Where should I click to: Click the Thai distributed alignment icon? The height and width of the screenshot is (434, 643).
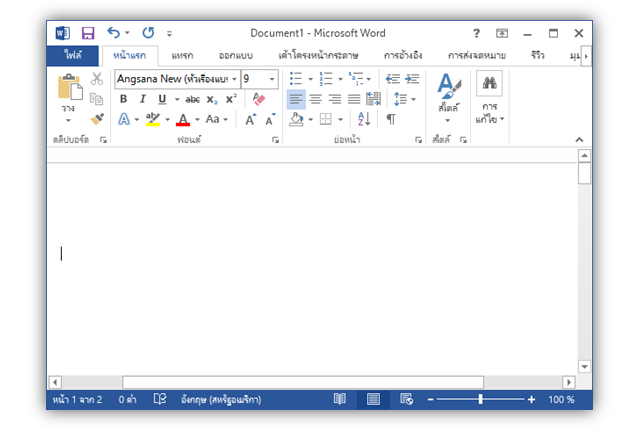pos(374,99)
